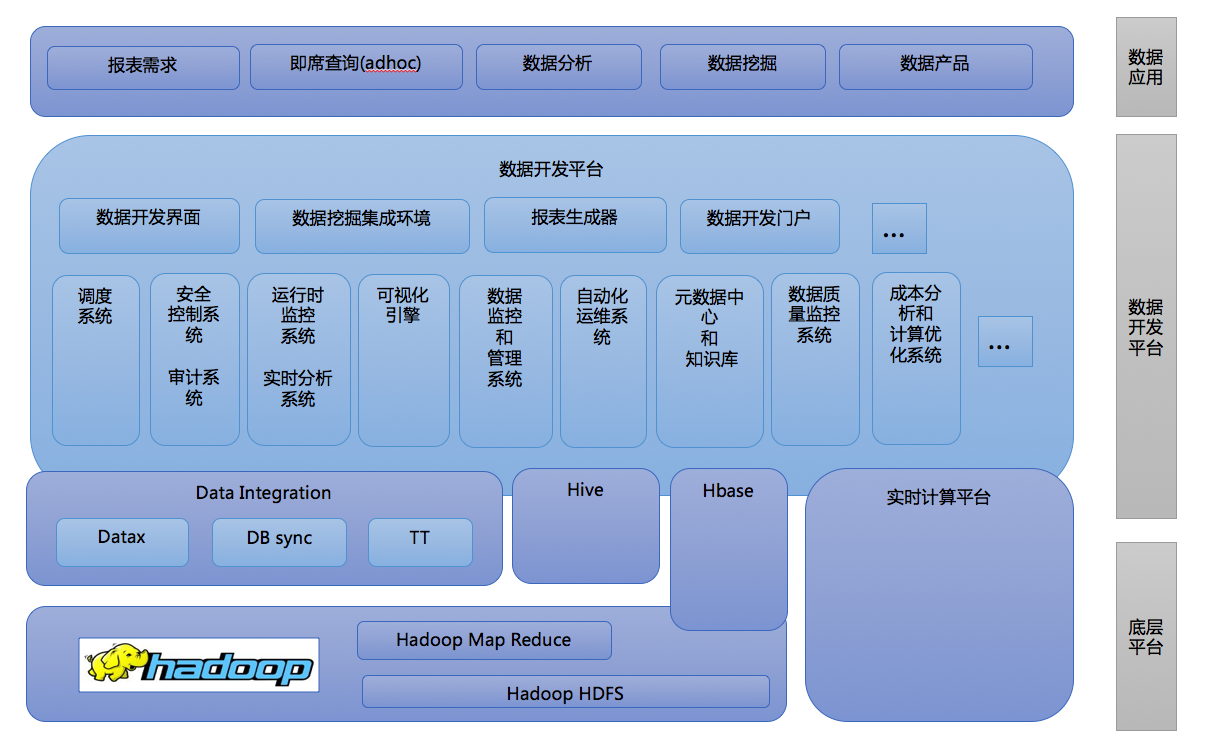Select the grey 数据开发平台 side label
The height and width of the screenshot is (740, 1214).
[x=1146, y=327]
